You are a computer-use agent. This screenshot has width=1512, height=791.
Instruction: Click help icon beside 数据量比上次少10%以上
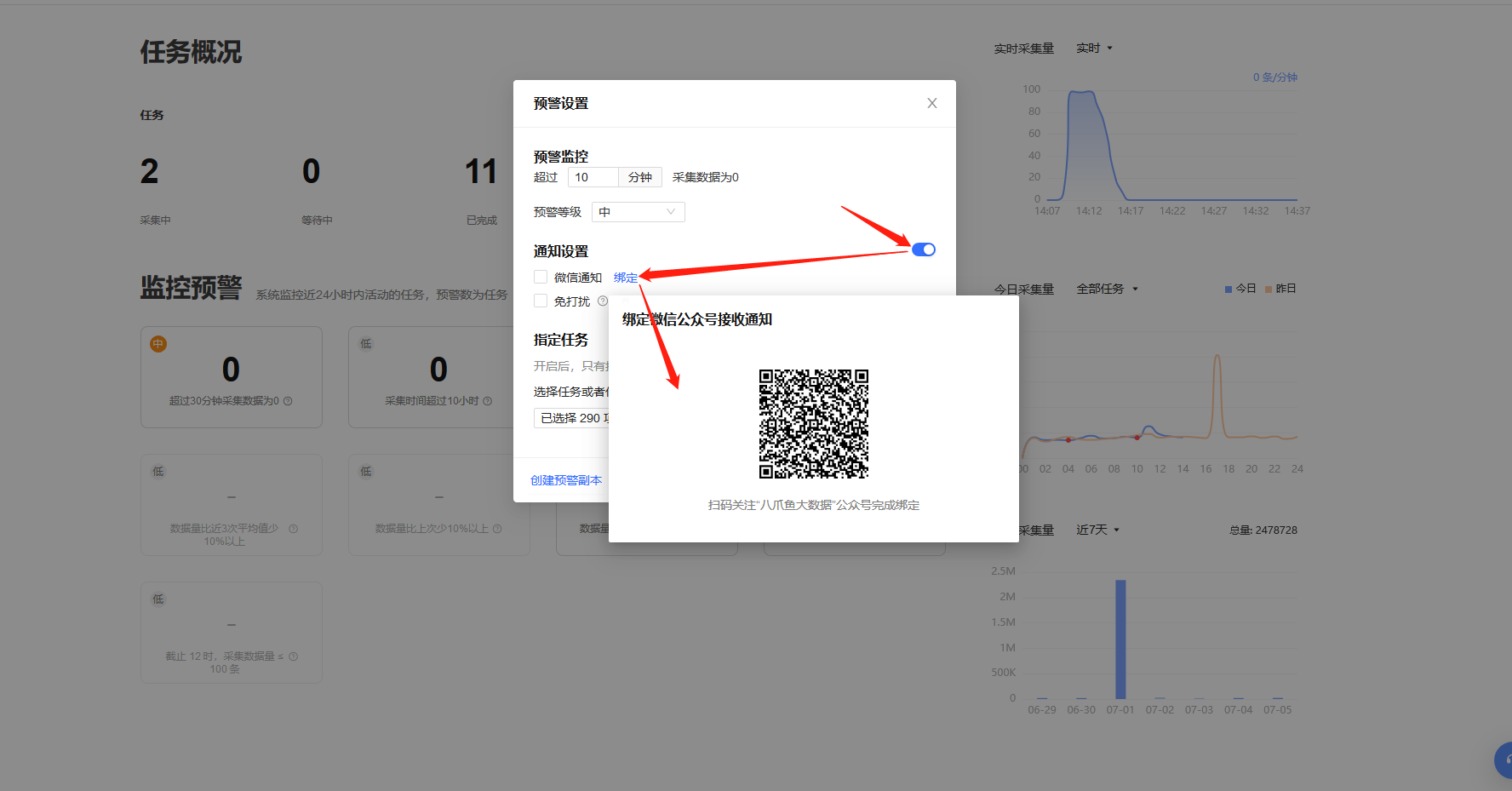tap(497, 529)
